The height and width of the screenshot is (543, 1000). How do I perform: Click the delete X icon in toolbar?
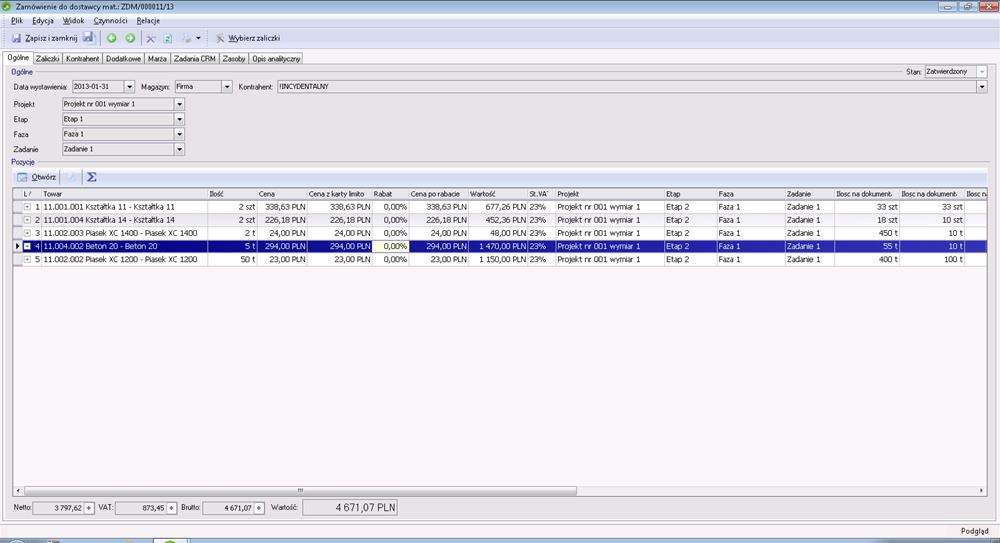click(x=151, y=38)
